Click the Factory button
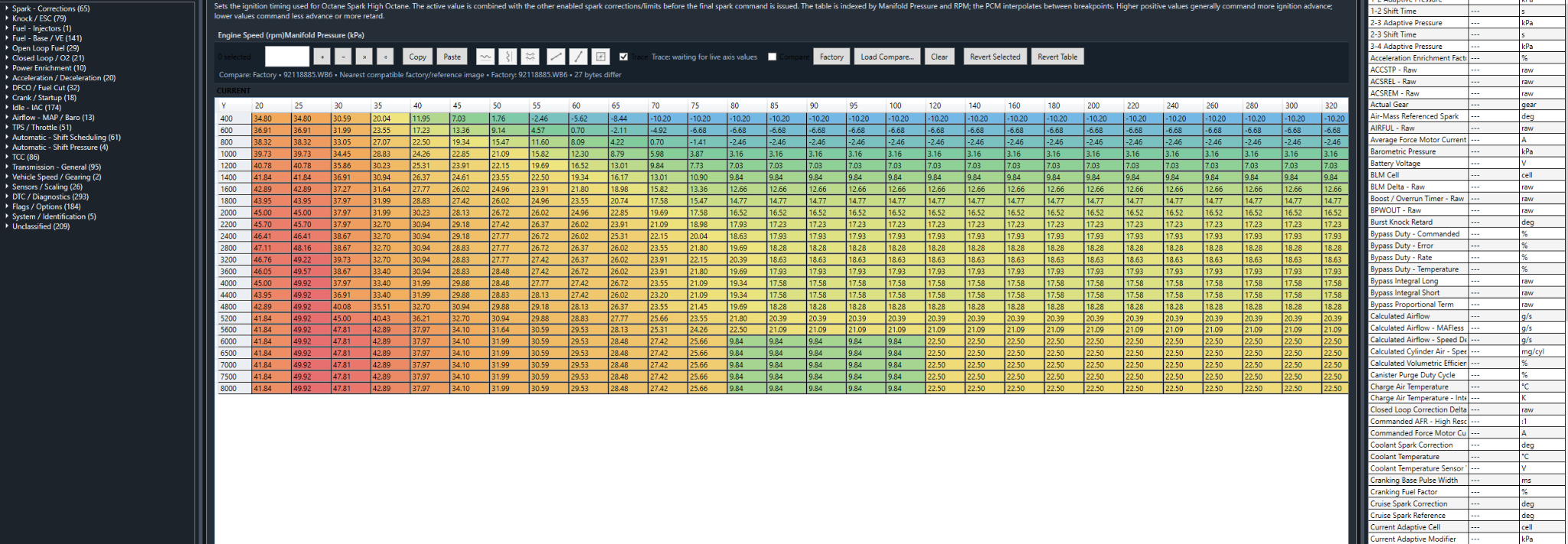Image resolution: width=1568 pixels, height=544 pixels. (831, 57)
